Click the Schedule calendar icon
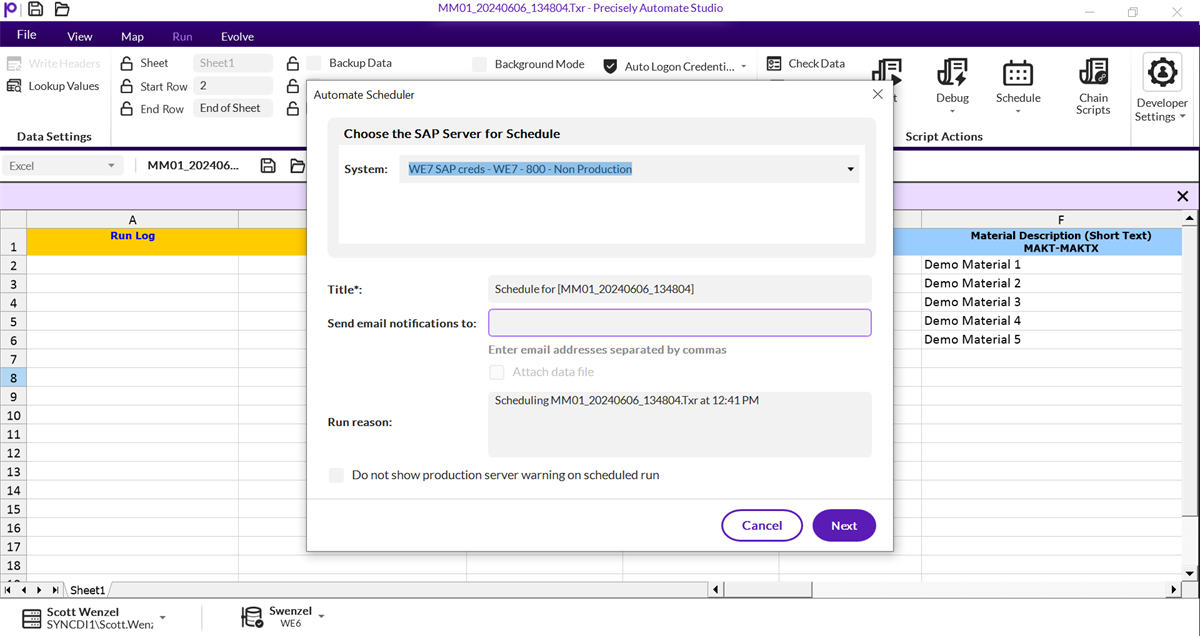The height and width of the screenshot is (636, 1200). tap(1018, 72)
